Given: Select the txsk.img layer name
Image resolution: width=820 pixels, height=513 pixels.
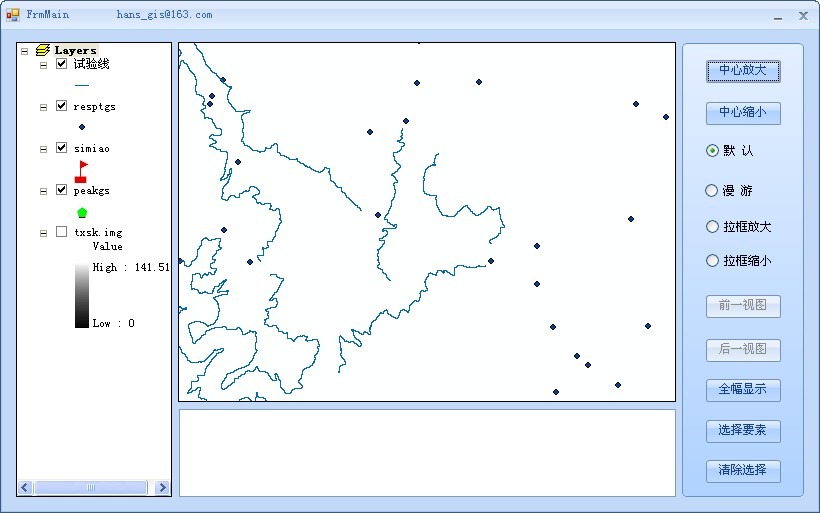Looking at the screenshot, I should pos(98,233).
